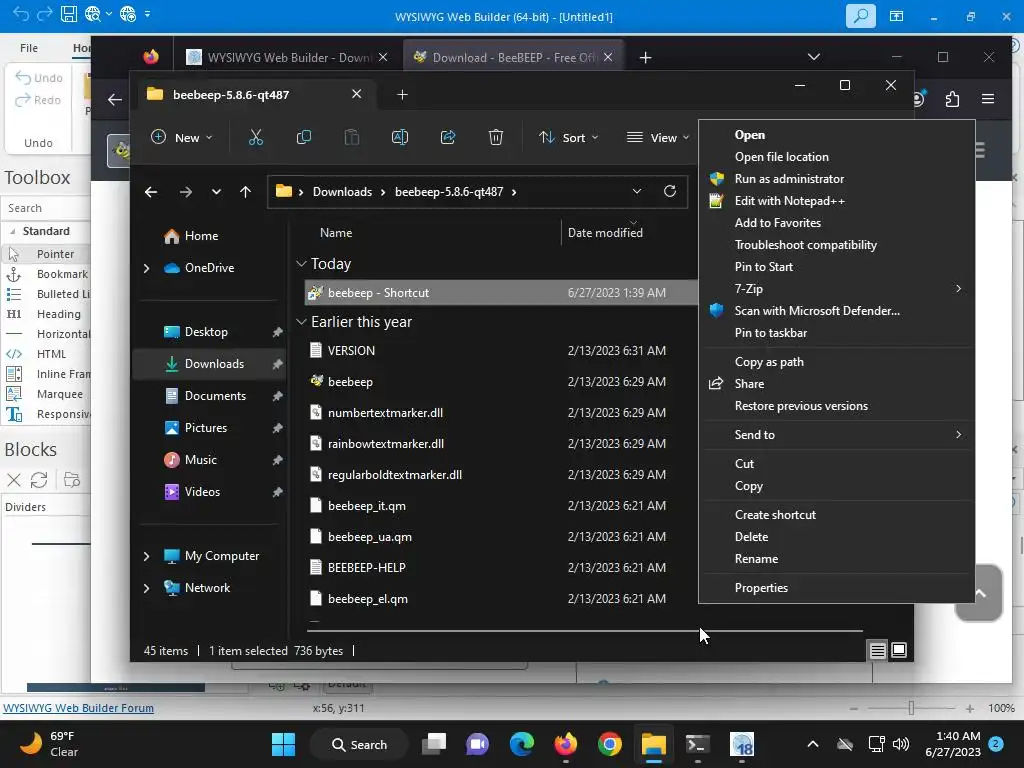Open WYSIWYG Web Builder Forum link
This screenshot has width=1024, height=768.
pos(78,708)
